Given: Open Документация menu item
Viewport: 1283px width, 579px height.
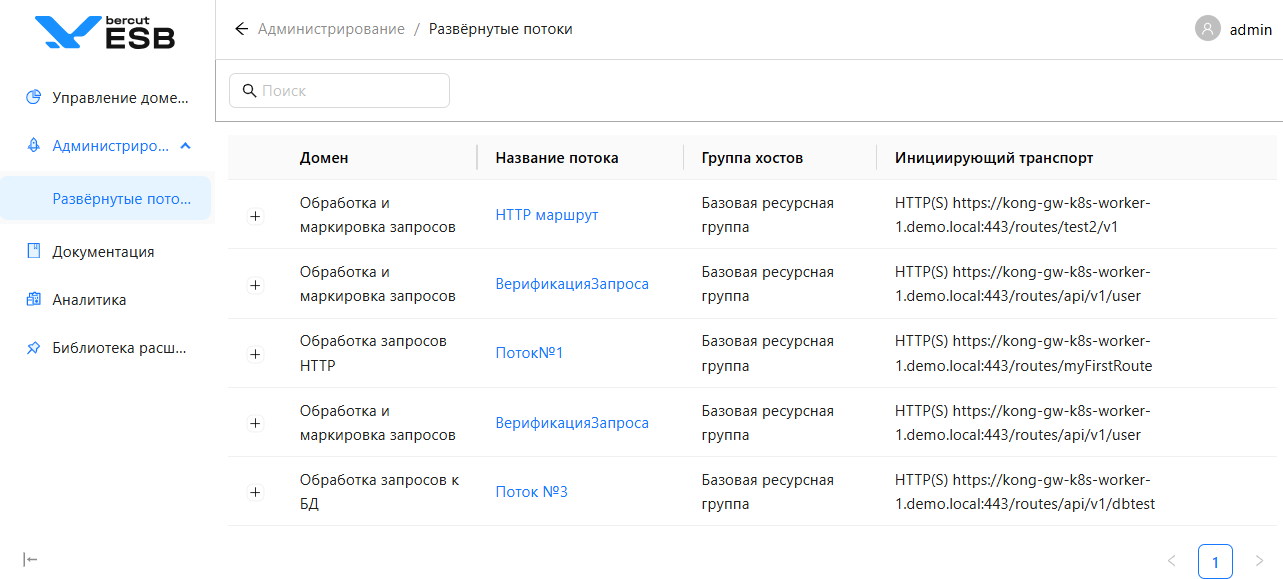Looking at the screenshot, I should coord(103,251).
